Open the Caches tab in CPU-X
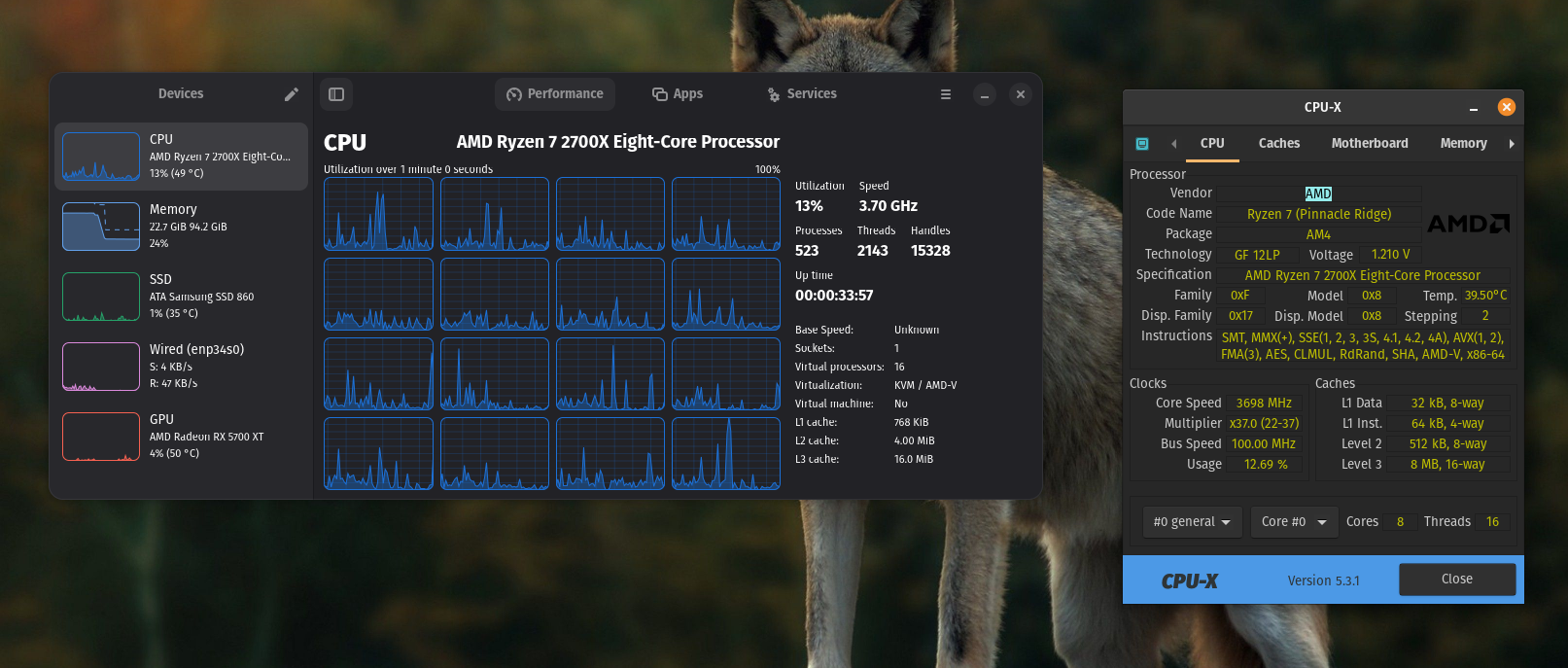1568x668 pixels. coord(1278,144)
